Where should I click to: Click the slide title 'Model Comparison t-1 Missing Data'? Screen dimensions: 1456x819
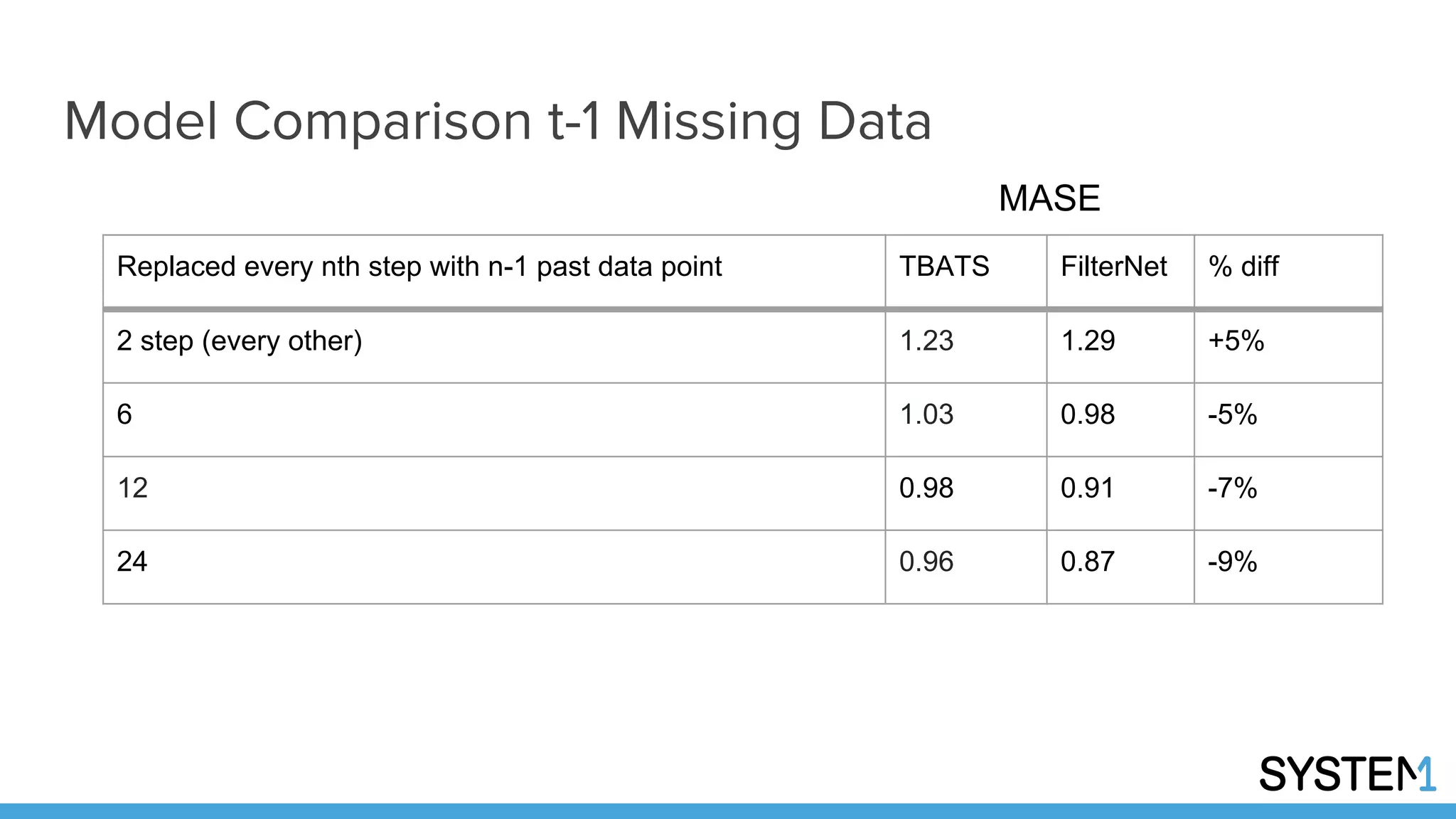click(x=498, y=122)
